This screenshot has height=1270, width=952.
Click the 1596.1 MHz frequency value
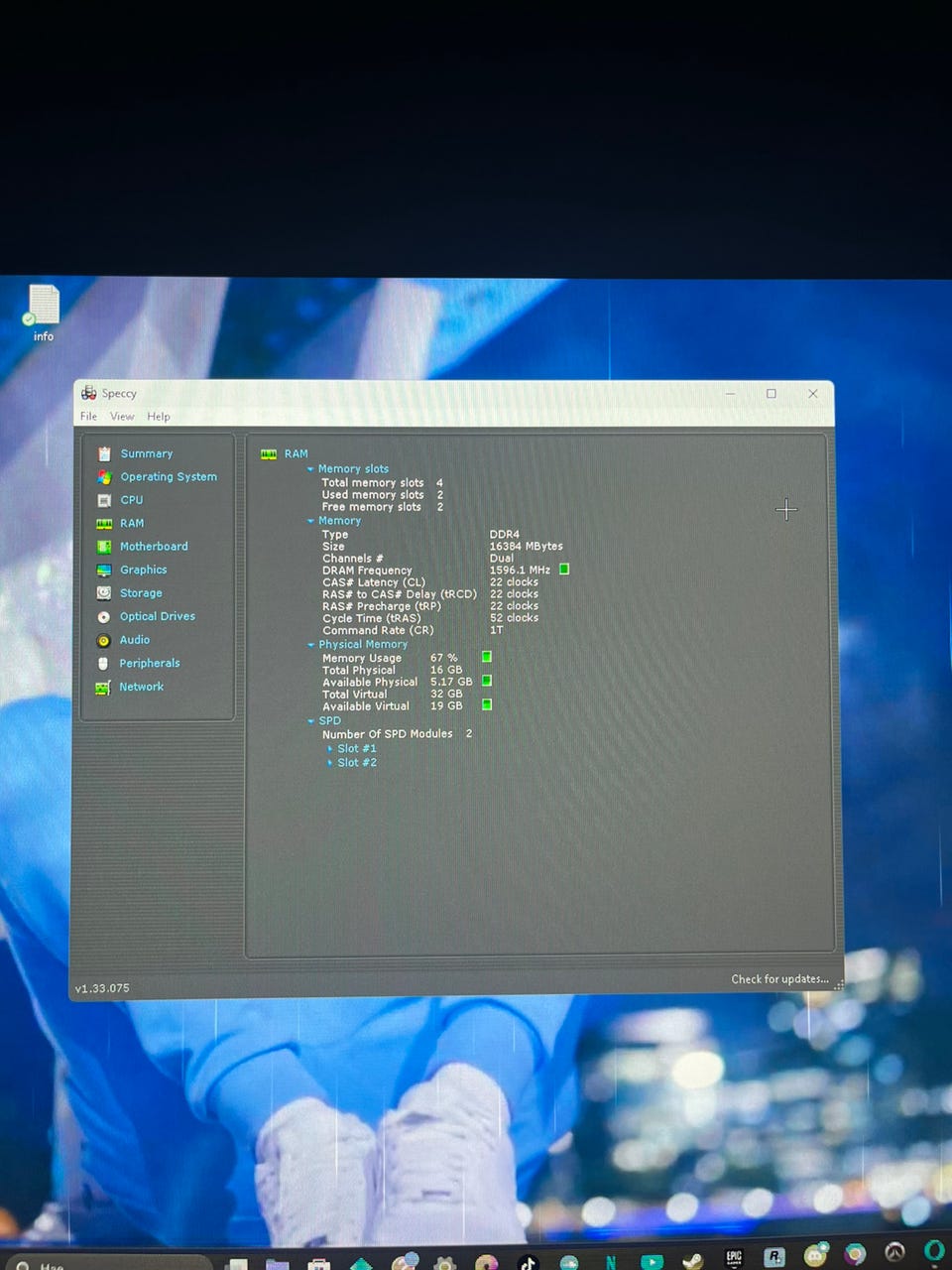[520, 571]
